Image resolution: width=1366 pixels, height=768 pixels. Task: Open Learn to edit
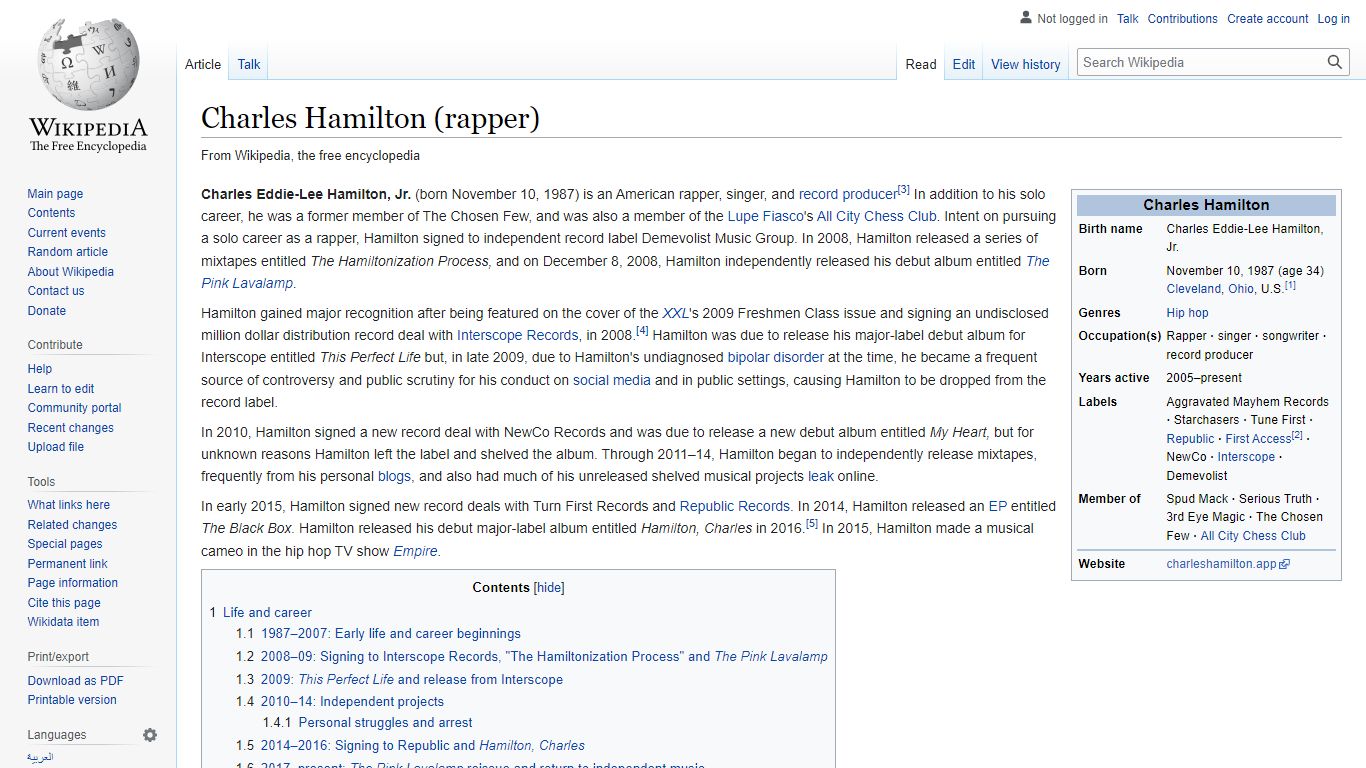[61, 389]
